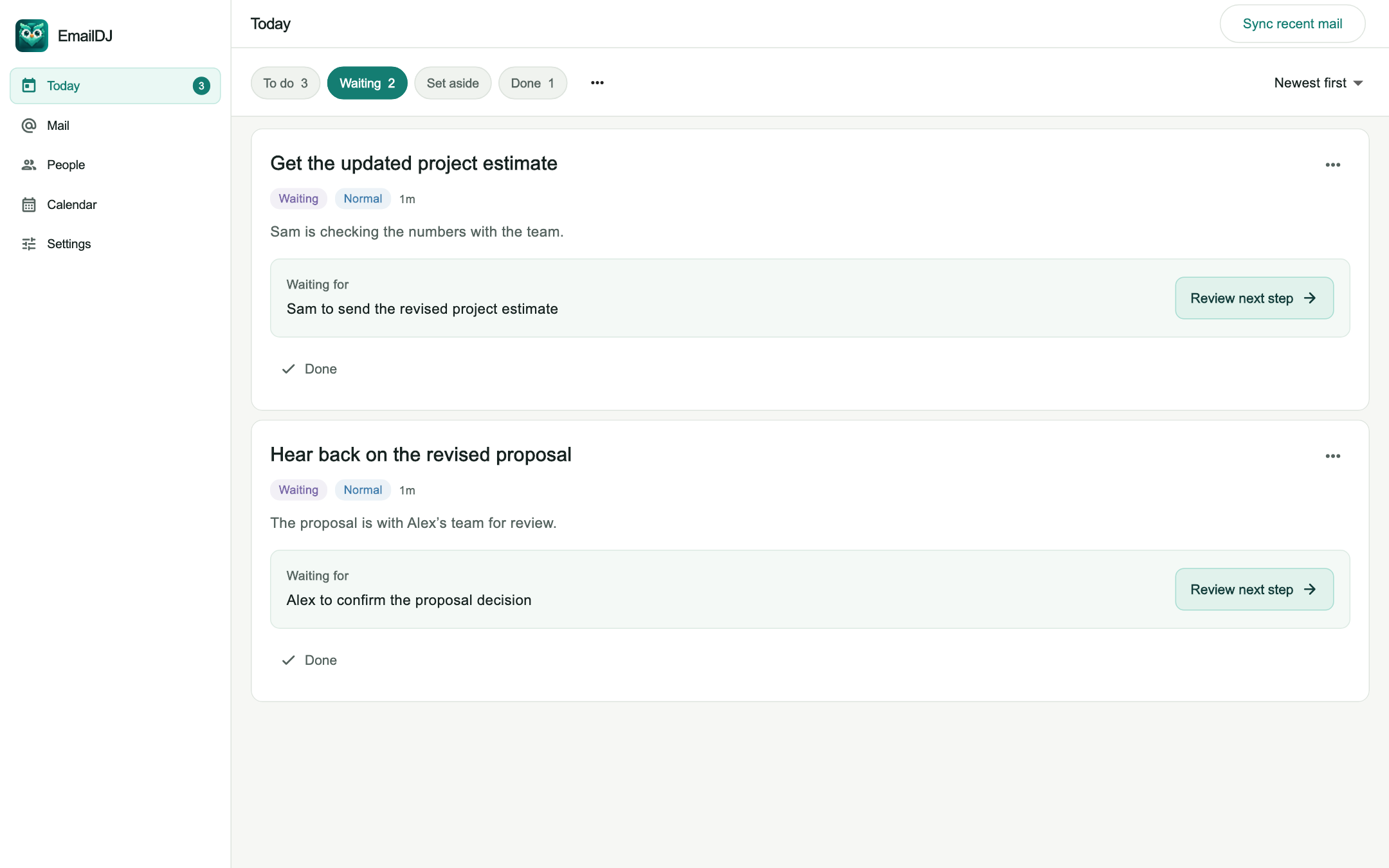This screenshot has width=1389, height=868.
Task: Switch to the Set aside tab
Action: click(453, 83)
